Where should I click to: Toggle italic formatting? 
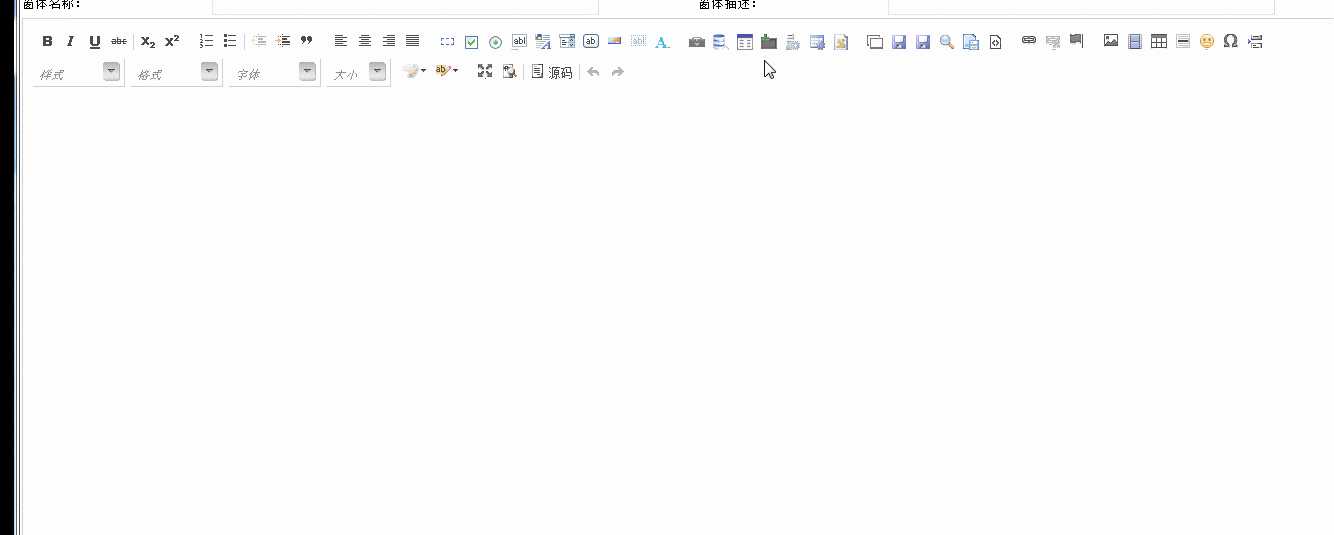(x=70, y=42)
